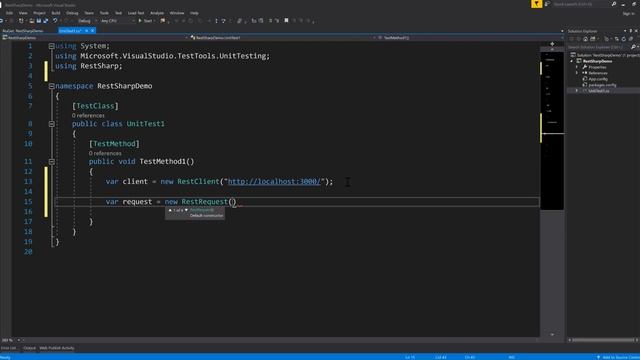
Task: Select the Solution 'RestSharpDemo' root node
Action: coord(604,55)
